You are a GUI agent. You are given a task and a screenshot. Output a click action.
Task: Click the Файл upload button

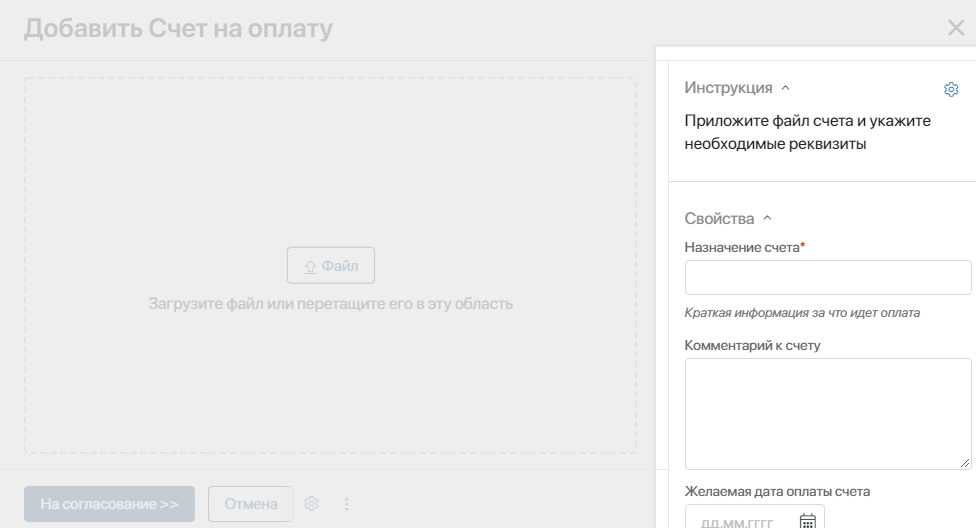331,265
